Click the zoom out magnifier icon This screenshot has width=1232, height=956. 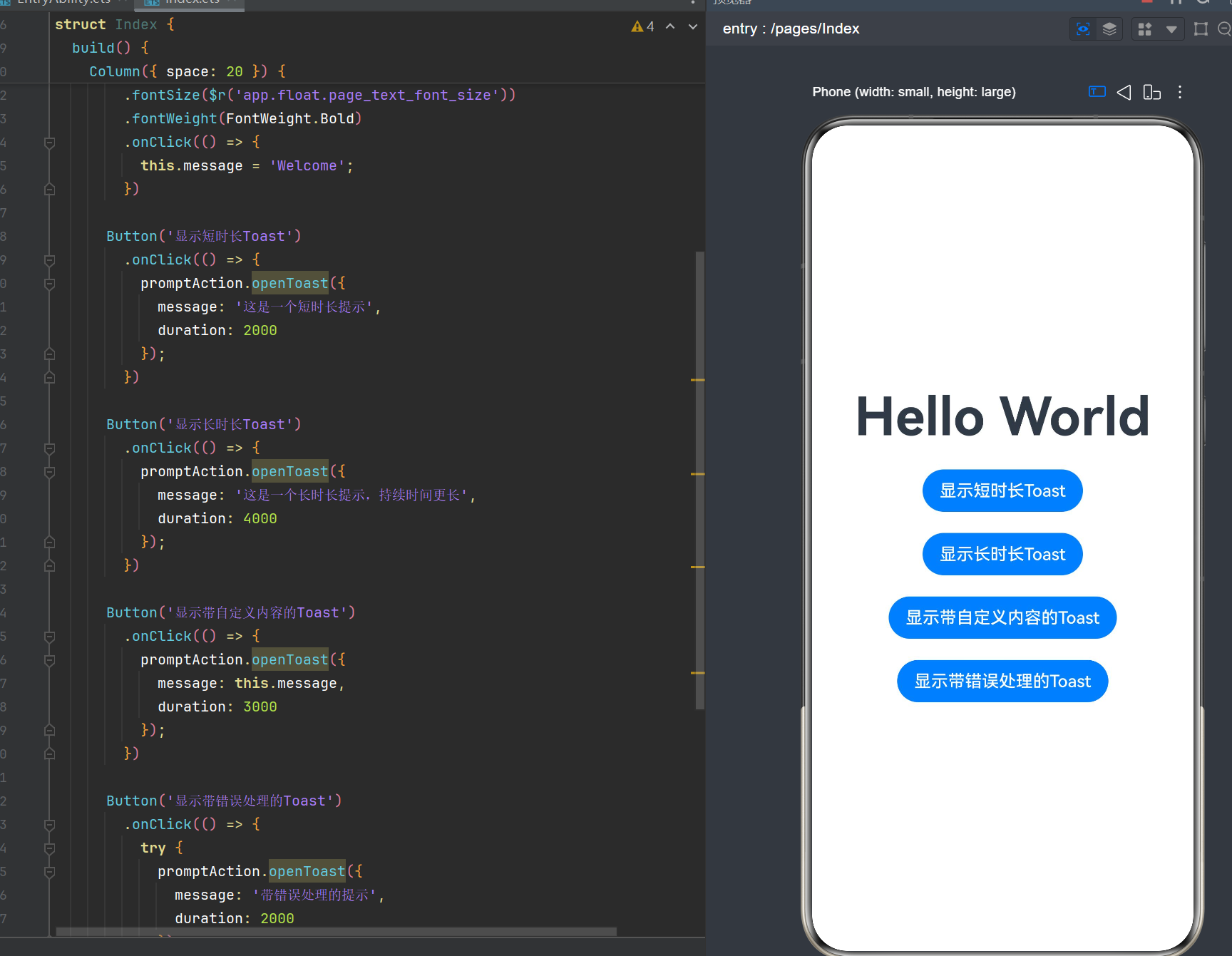click(1224, 29)
